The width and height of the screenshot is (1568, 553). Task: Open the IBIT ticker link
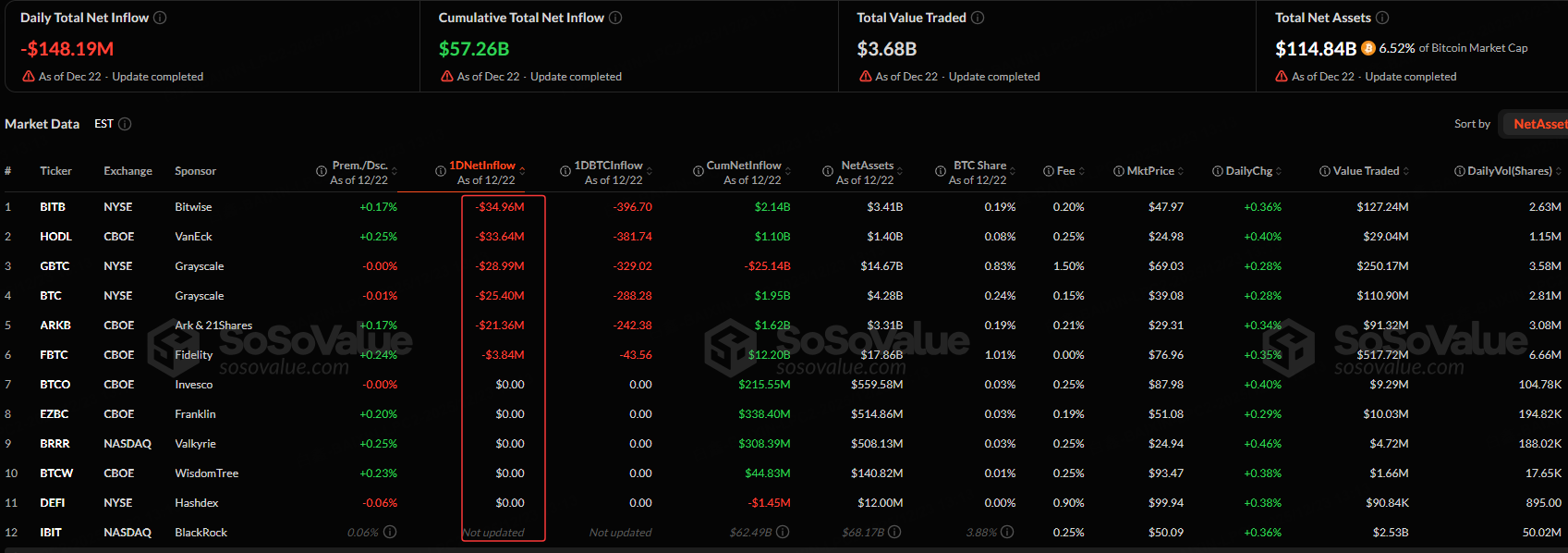[51, 533]
